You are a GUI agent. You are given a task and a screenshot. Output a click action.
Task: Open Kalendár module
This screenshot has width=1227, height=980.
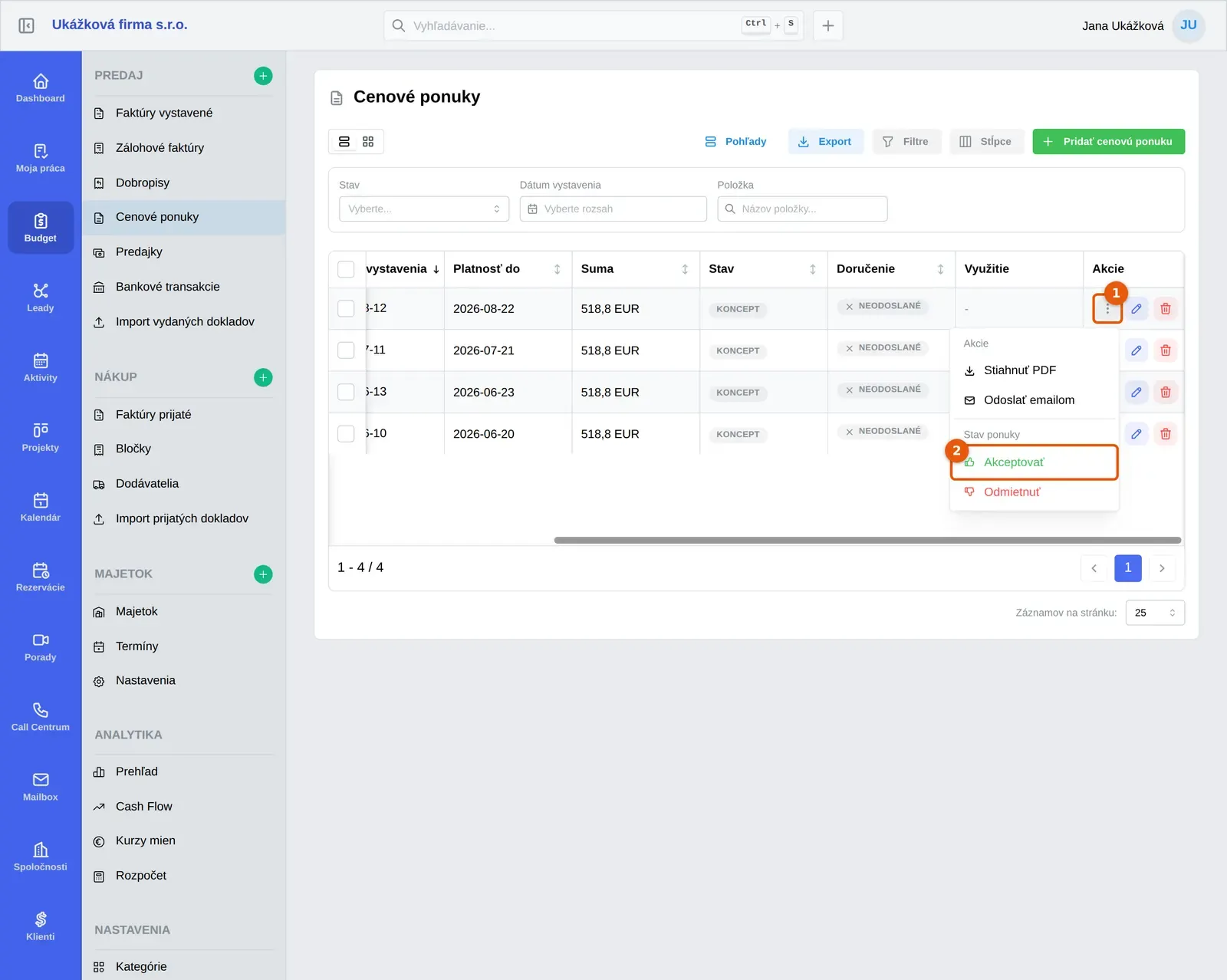(41, 507)
